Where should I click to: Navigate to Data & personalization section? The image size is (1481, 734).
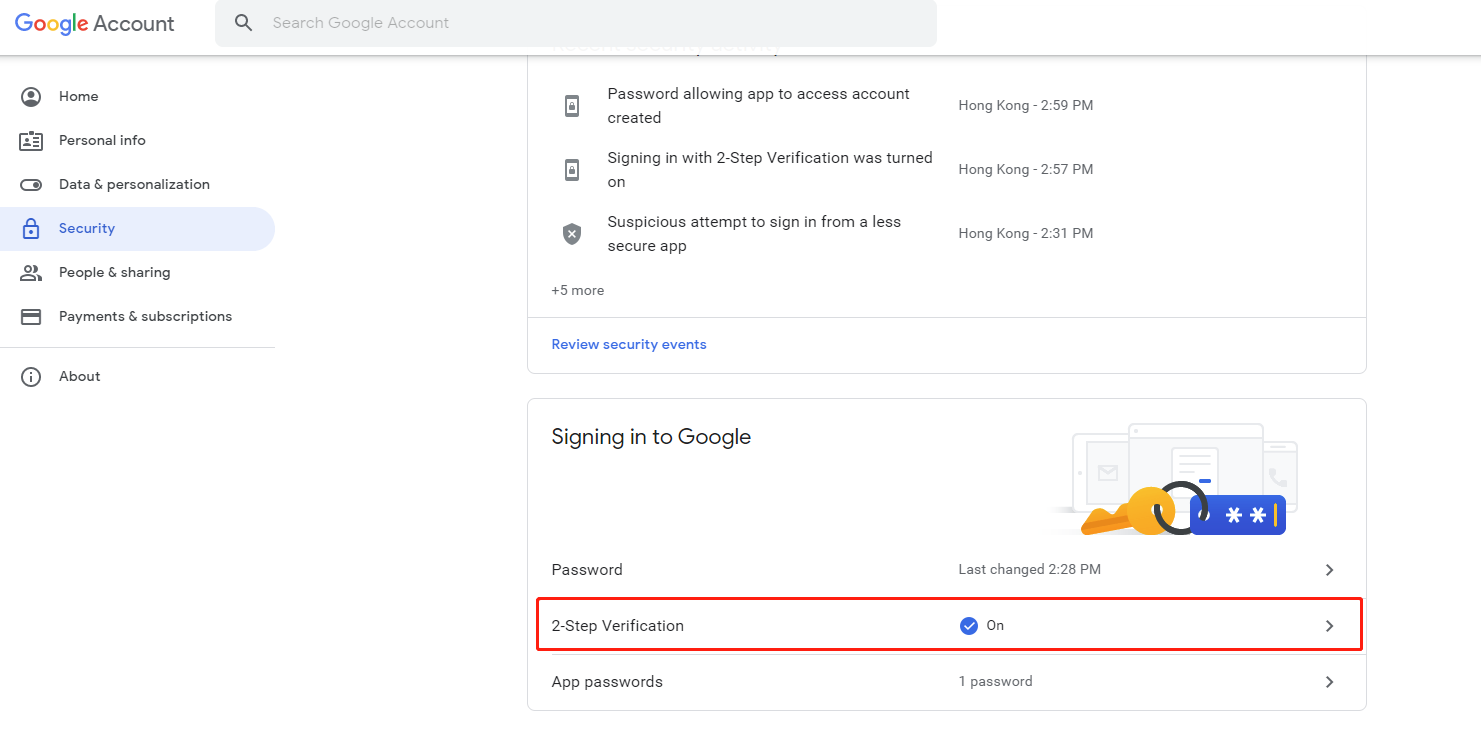[134, 184]
